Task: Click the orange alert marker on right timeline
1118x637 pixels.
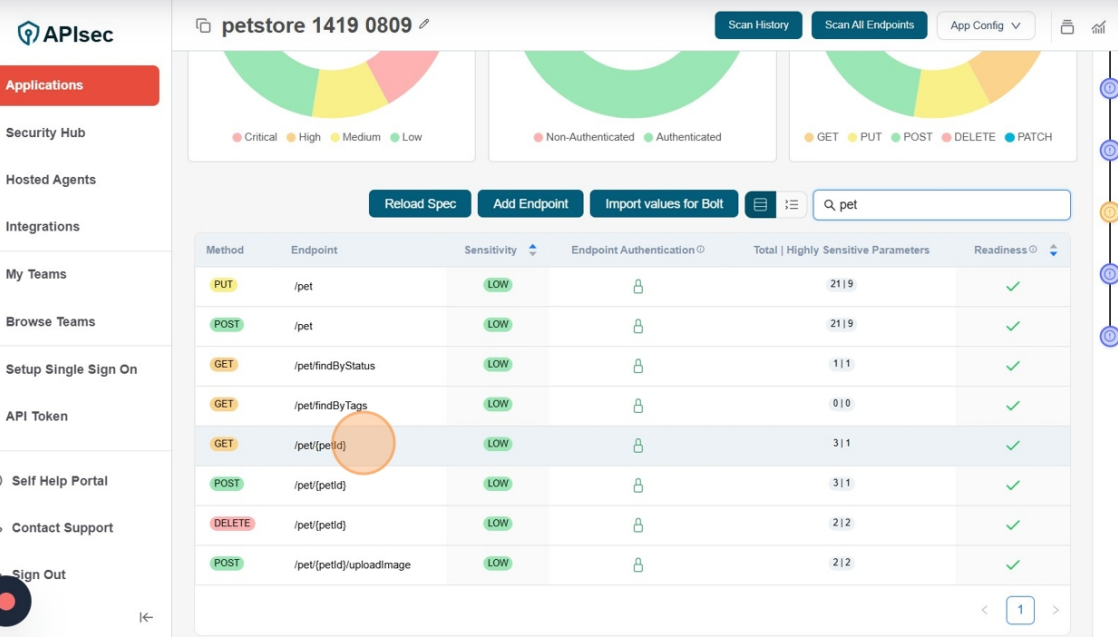Action: pyautogui.click(x=1108, y=212)
